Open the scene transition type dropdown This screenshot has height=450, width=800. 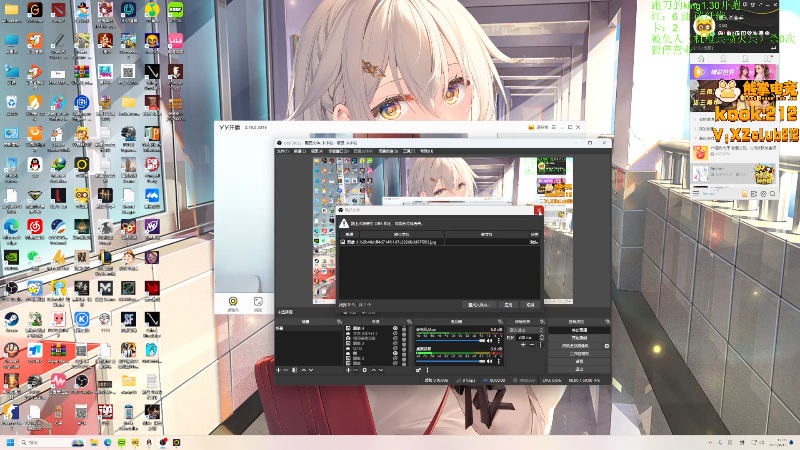(526, 330)
